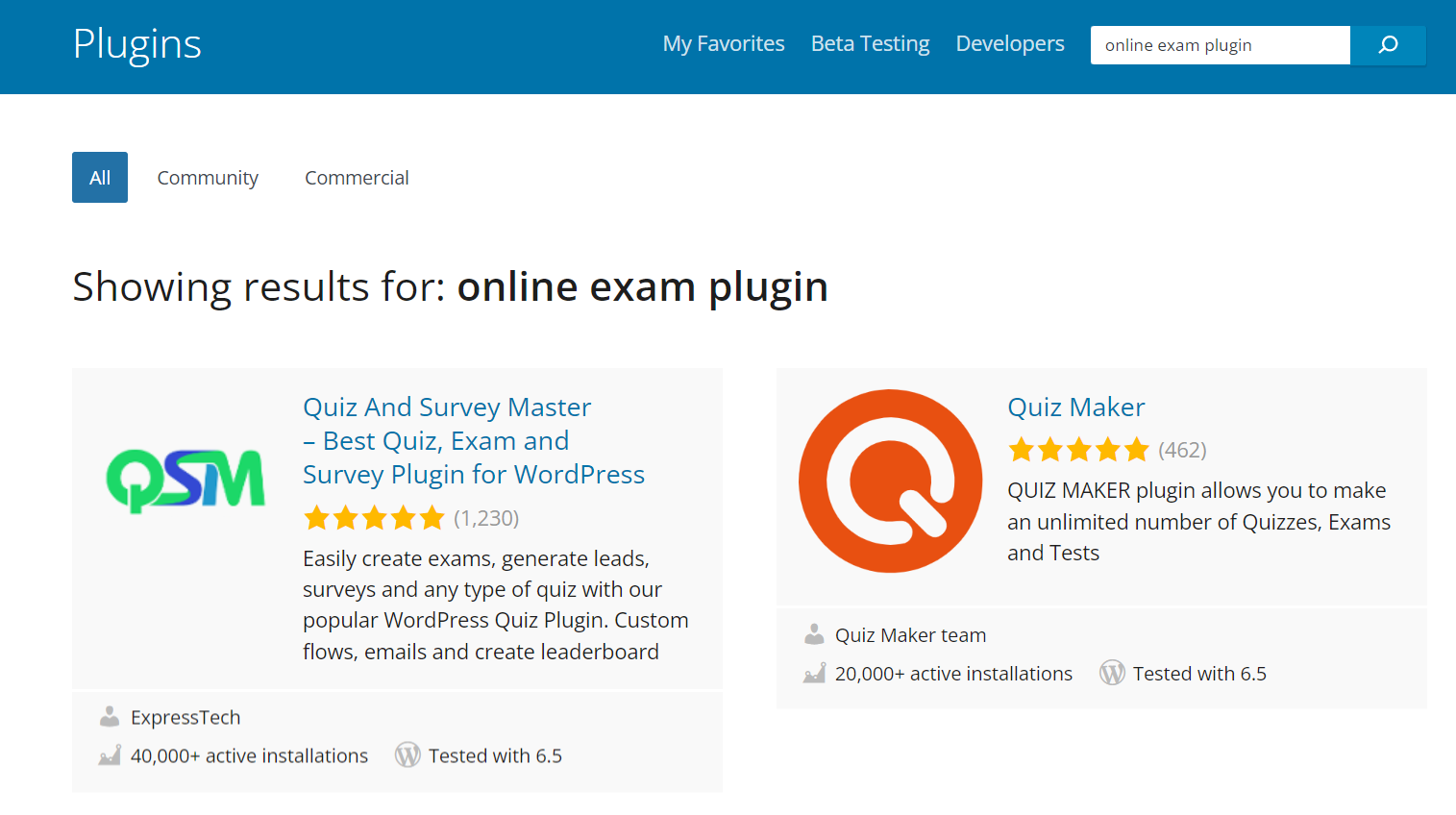Click the WordPress icon beside Quiz Maker's Tested with 6.5

(1112, 673)
